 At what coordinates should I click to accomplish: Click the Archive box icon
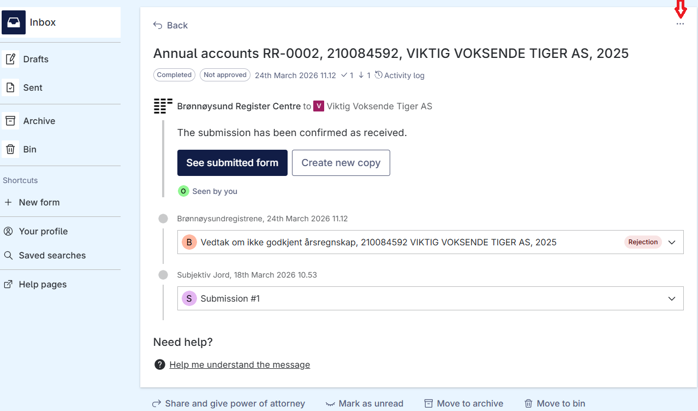pos(10,121)
